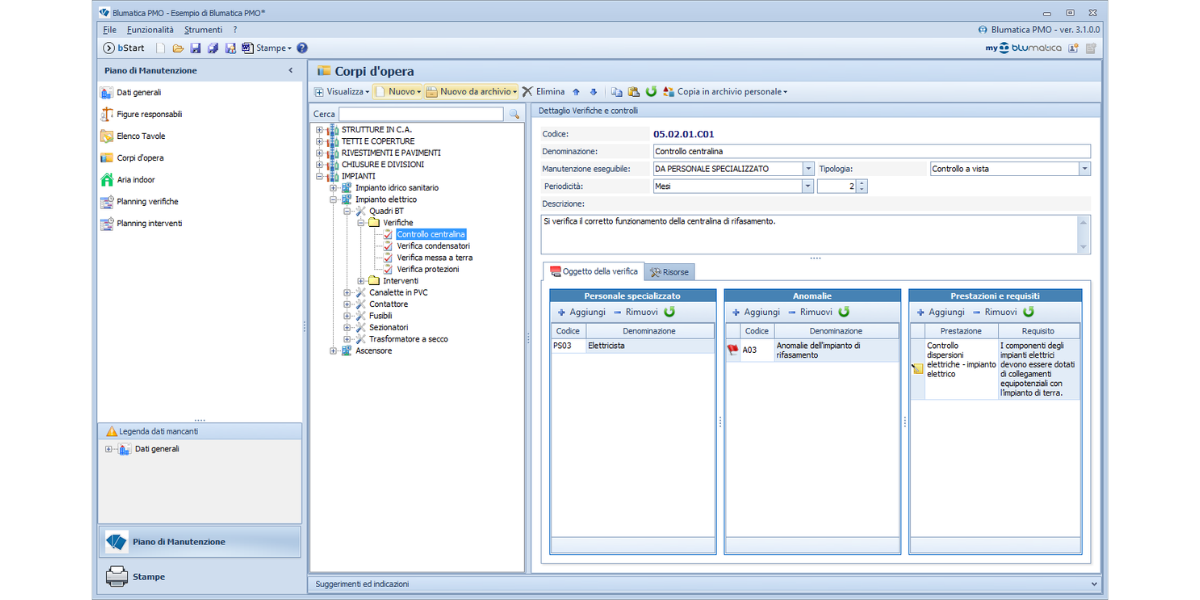The image size is (1200, 600).
Task: Switch to the Risorse tab
Action: (x=668, y=272)
